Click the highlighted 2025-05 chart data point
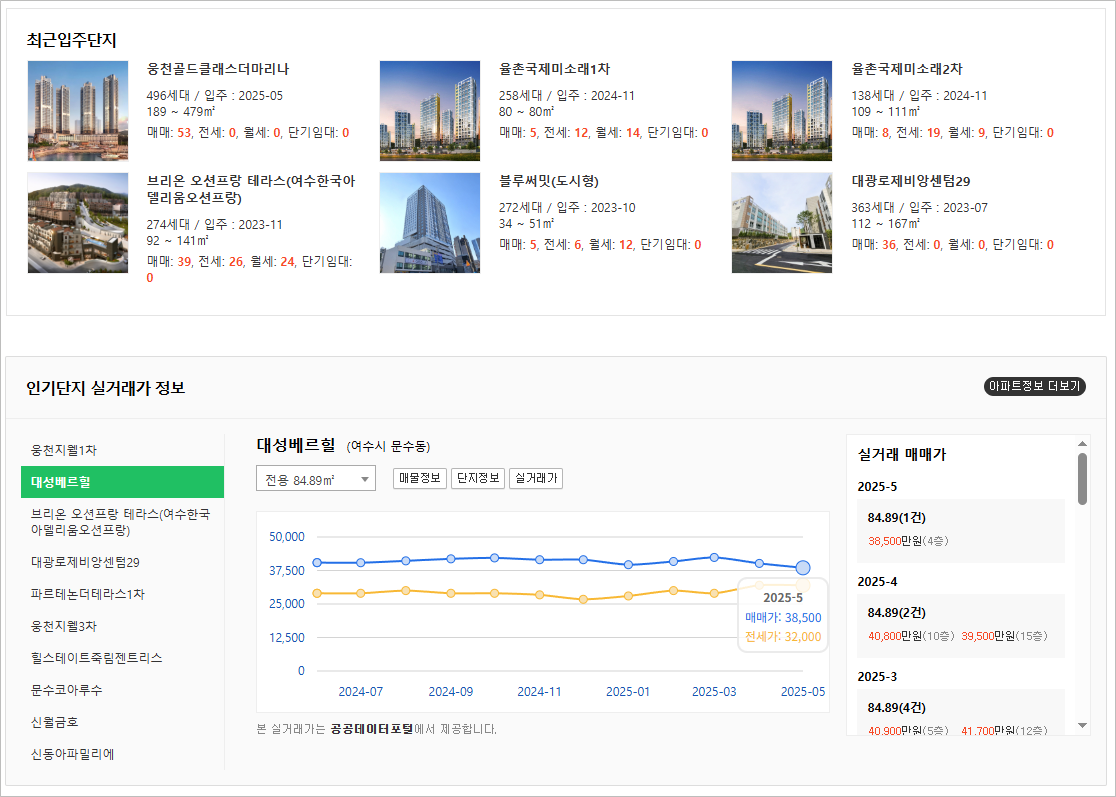This screenshot has height=797, width=1116. coord(802,567)
